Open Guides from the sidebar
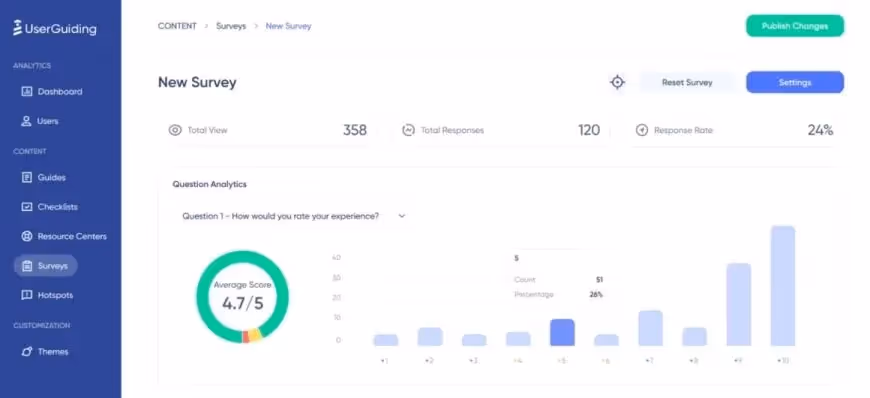Screen dimensions: 870x398 (x=43, y=178)
